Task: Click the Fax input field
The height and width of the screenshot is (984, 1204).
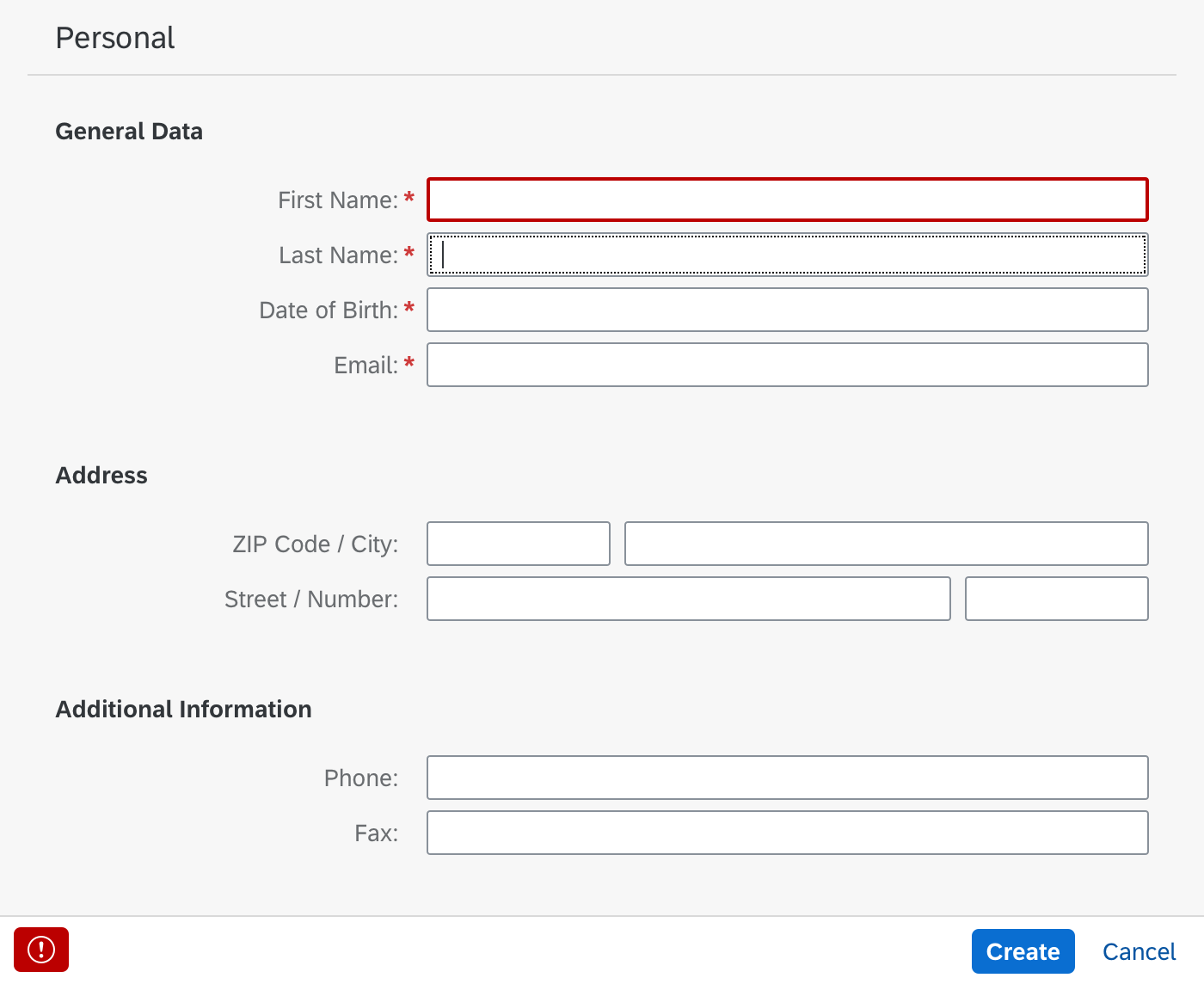Action: click(x=787, y=832)
